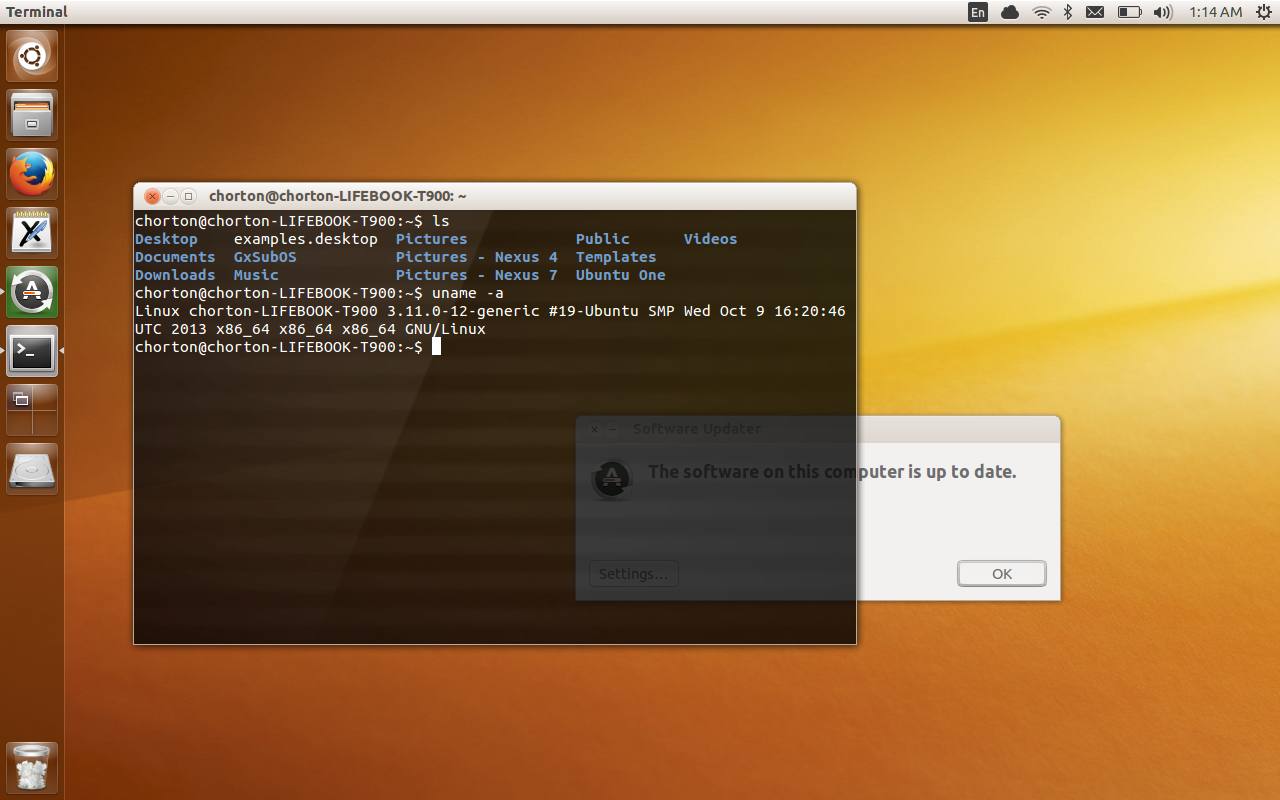Minimize the Software Updater dialog
Image resolution: width=1280 pixels, height=800 pixels.
point(612,429)
